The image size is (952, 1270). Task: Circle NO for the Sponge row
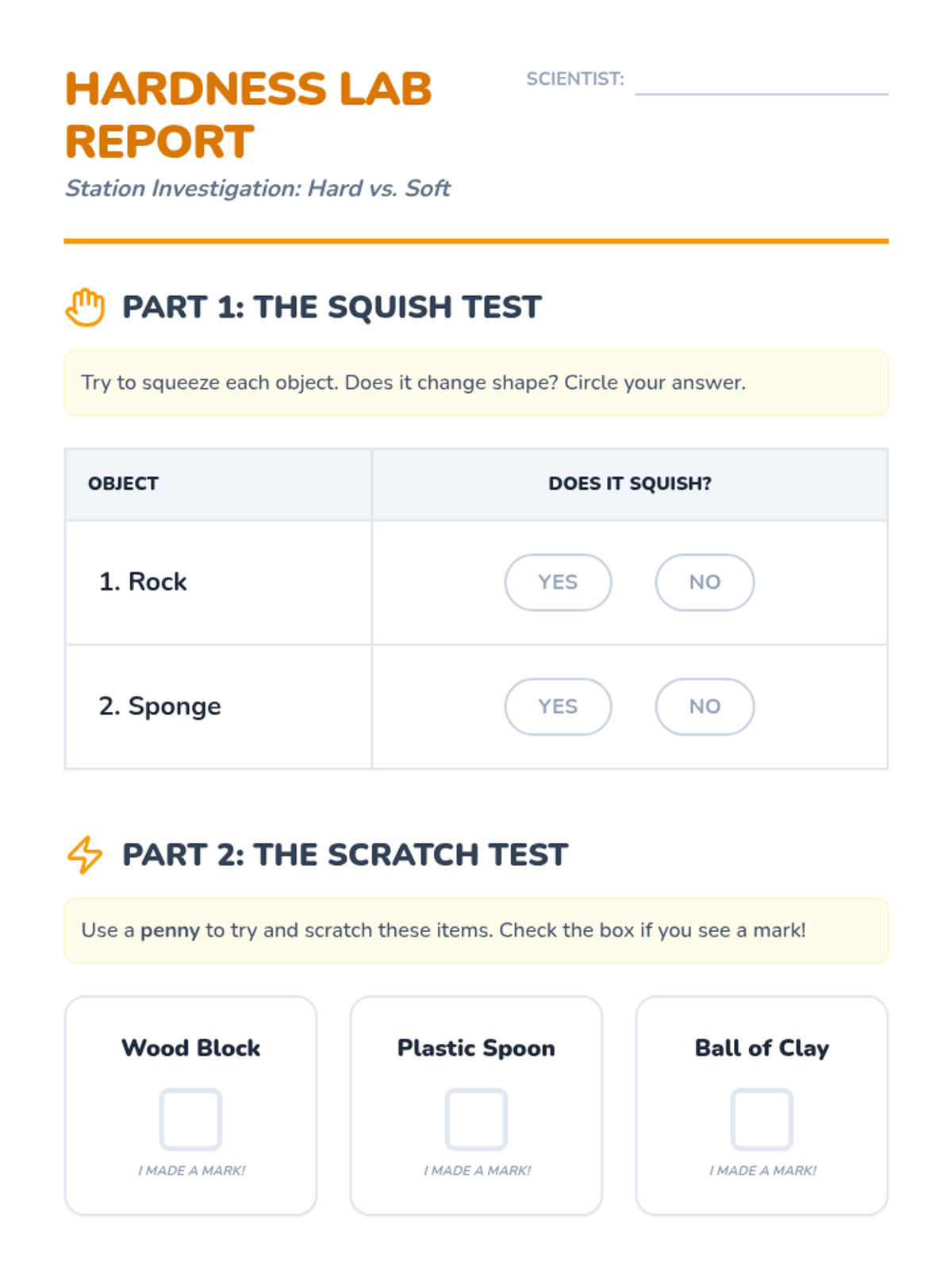point(704,706)
